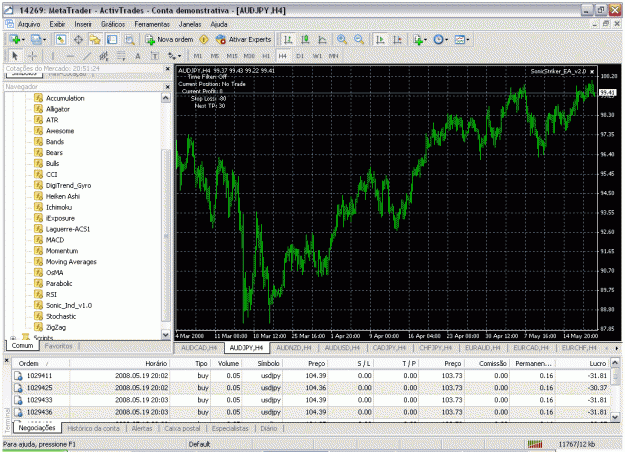Select the Equidistant Channel tool
The width and height of the screenshot is (625, 452).
[x=104, y=56]
